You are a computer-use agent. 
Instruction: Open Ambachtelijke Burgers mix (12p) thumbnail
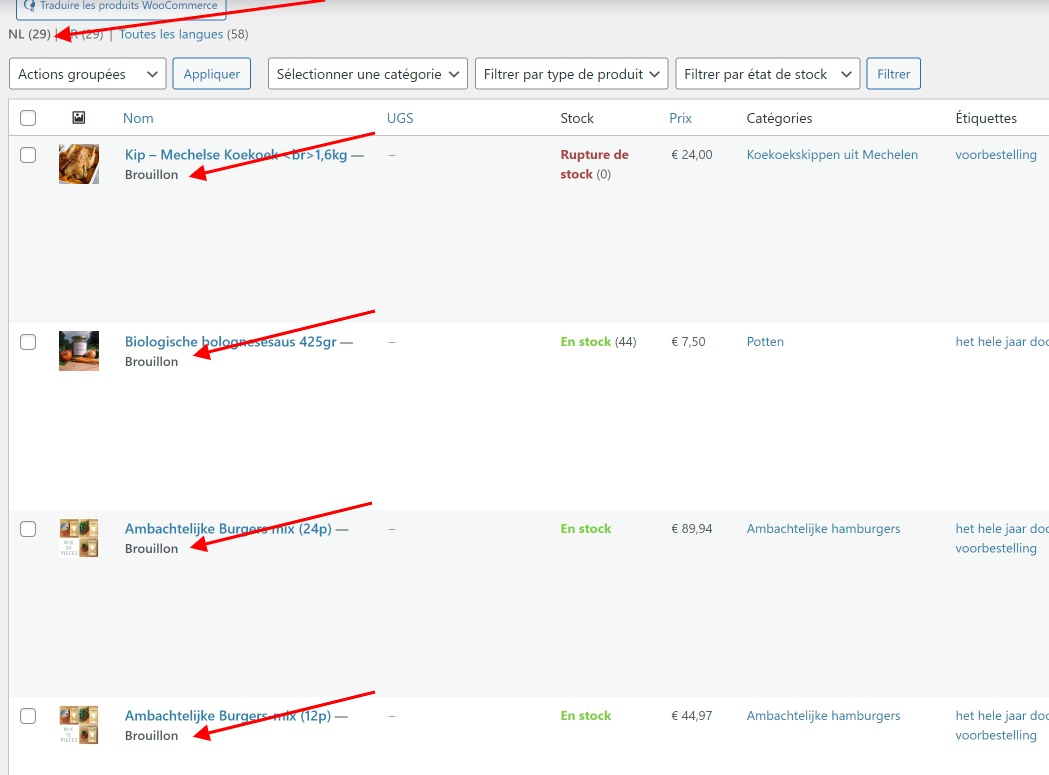point(79,725)
